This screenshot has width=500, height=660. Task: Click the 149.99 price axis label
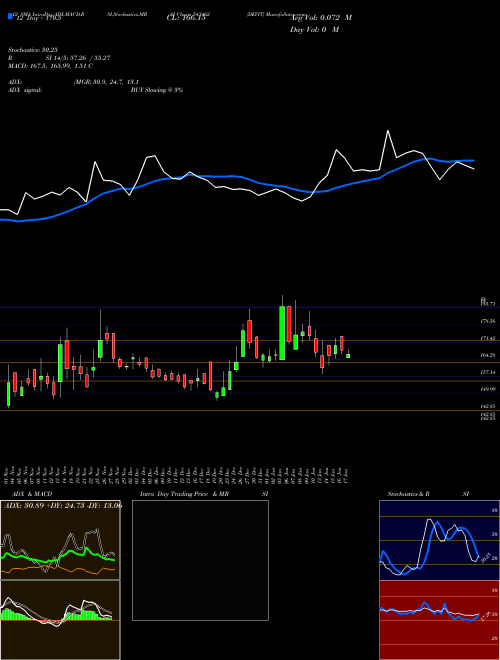487,390
